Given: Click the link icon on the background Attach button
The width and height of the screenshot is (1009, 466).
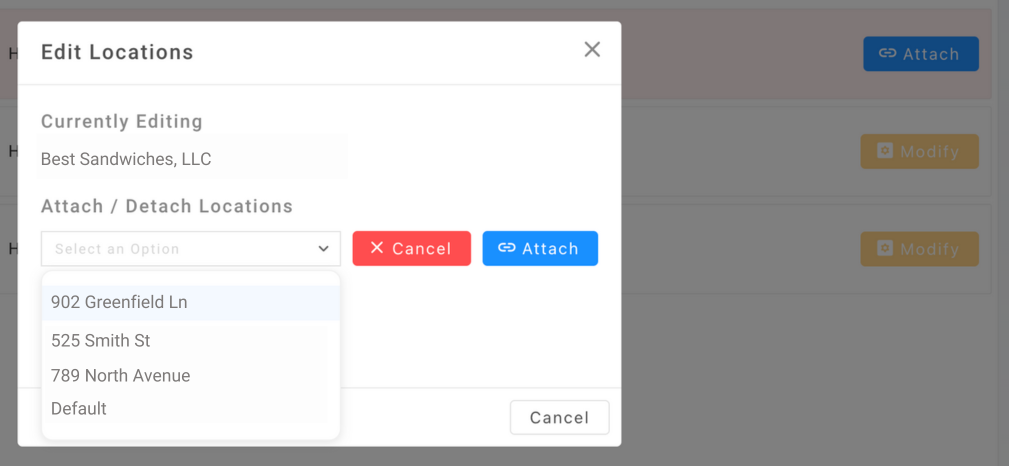Looking at the screenshot, I should [x=887, y=54].
